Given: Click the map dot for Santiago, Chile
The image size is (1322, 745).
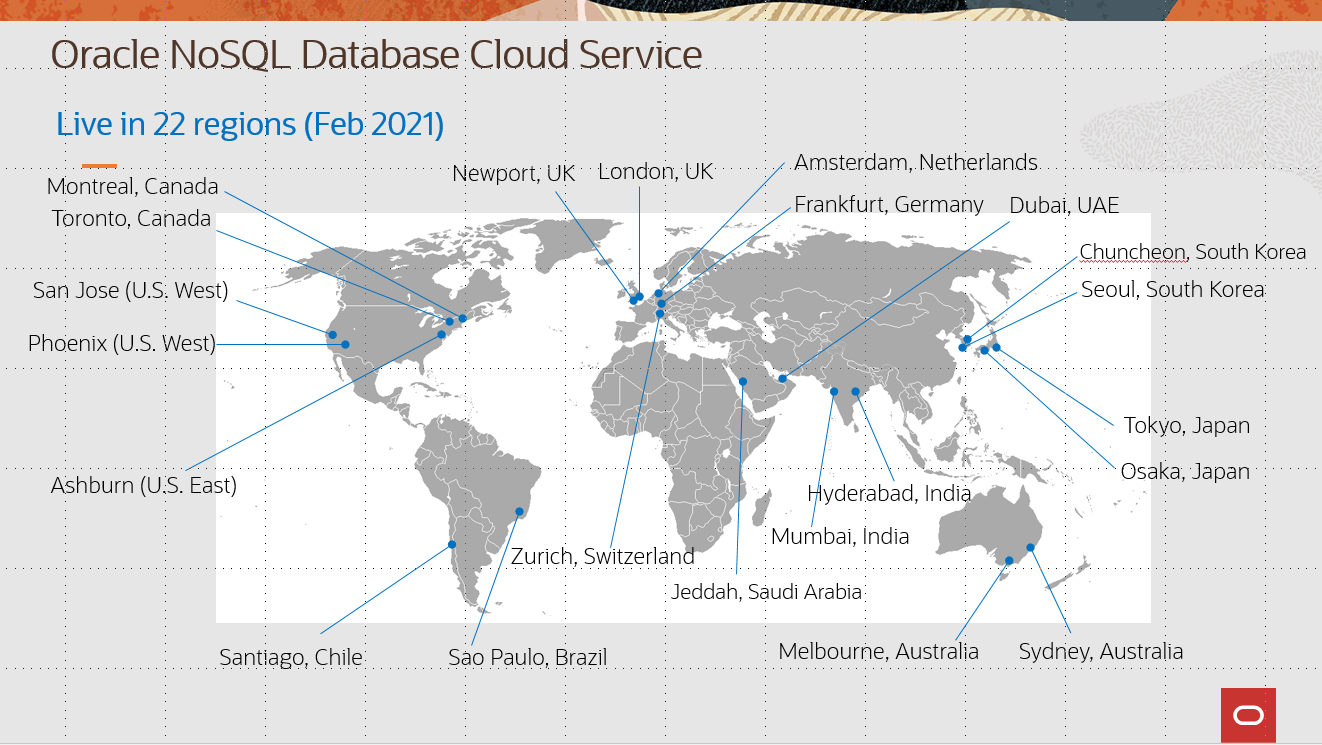Looking at the screenshot, I should pos(451,545).
